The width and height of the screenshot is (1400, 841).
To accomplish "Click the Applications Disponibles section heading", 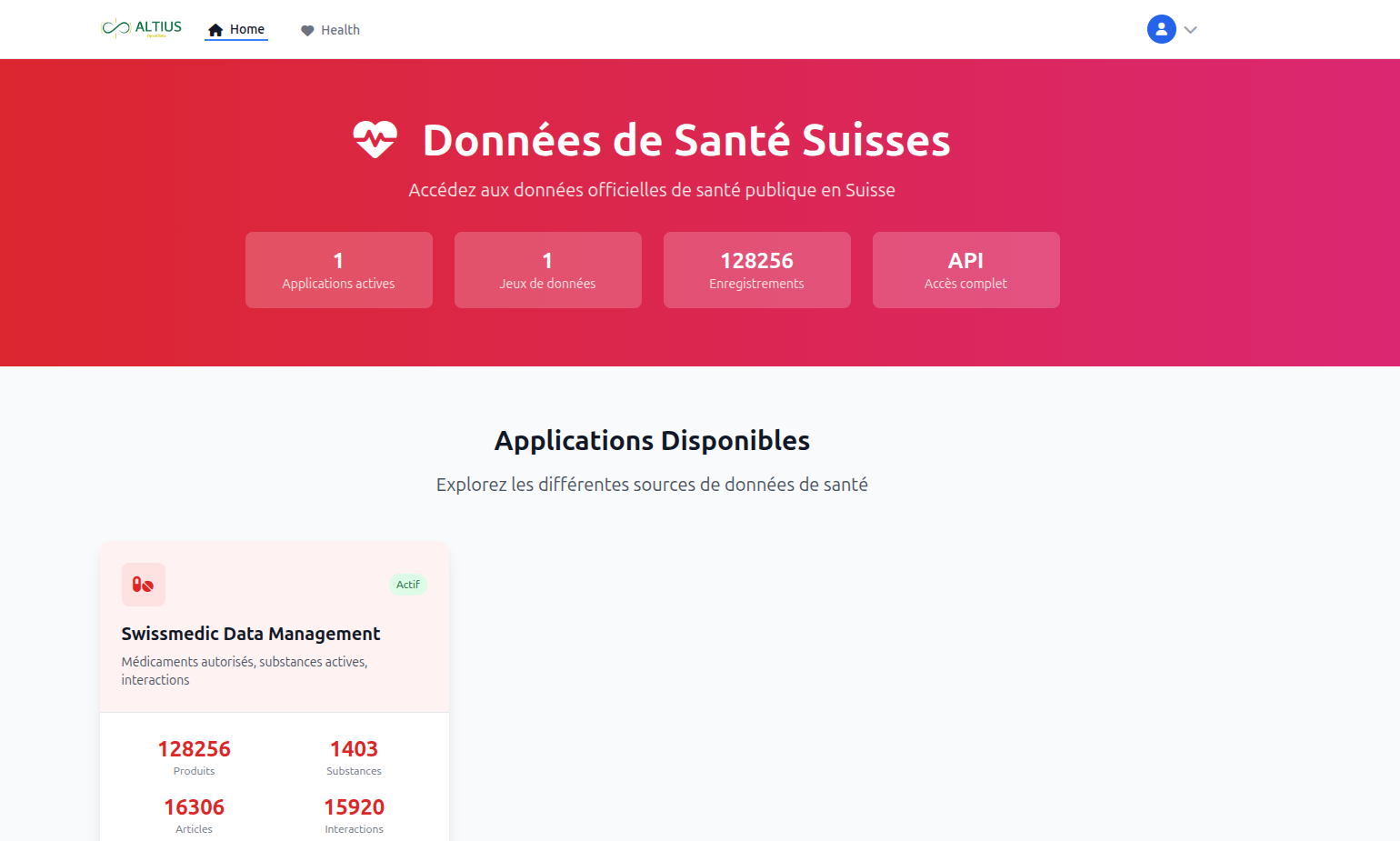I will point(652,441).
